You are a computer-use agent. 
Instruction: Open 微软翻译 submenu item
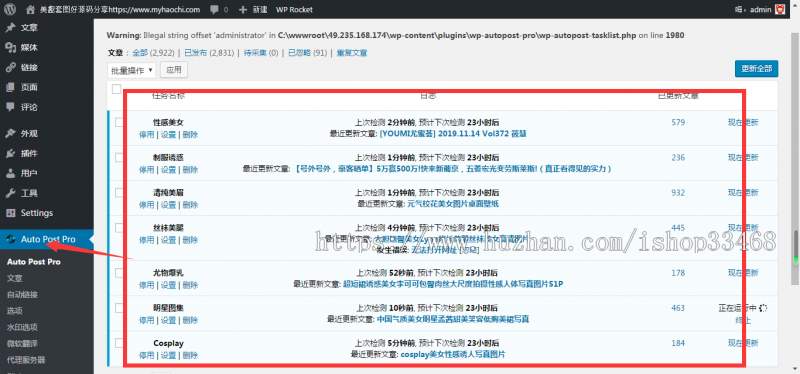click(22, 343)
